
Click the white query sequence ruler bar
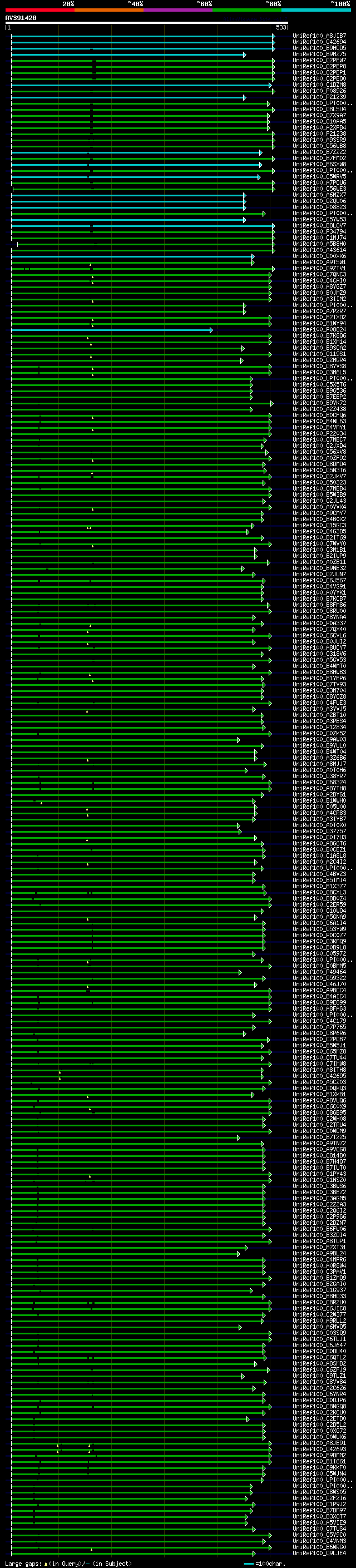(147, 23)
